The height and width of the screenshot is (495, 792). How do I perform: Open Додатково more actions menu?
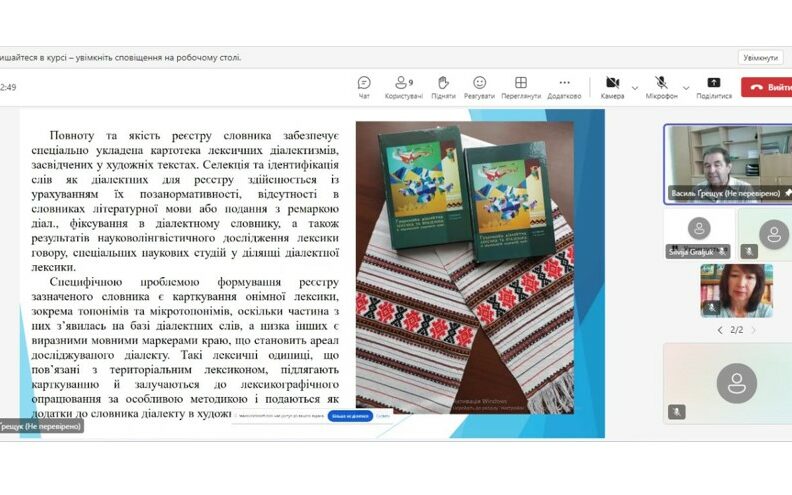click(564, 86)
